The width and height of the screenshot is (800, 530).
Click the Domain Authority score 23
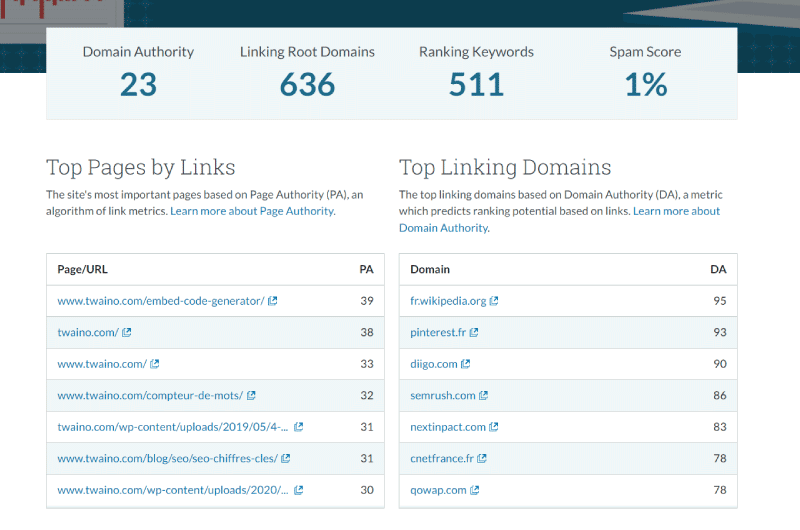(x=138, y=85)
